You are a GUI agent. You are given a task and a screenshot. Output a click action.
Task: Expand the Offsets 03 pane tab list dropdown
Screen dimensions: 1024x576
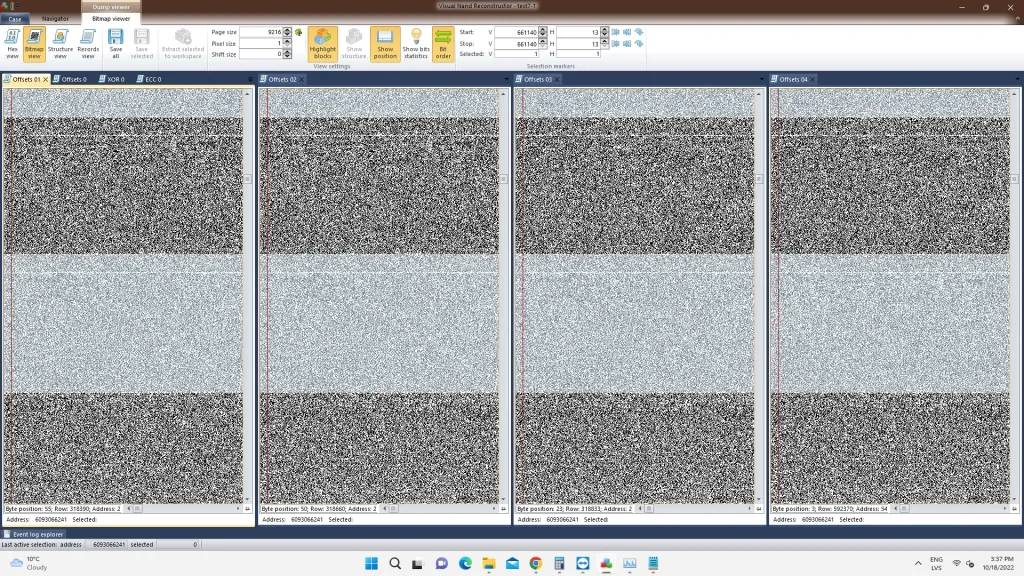tap(761, 80)
